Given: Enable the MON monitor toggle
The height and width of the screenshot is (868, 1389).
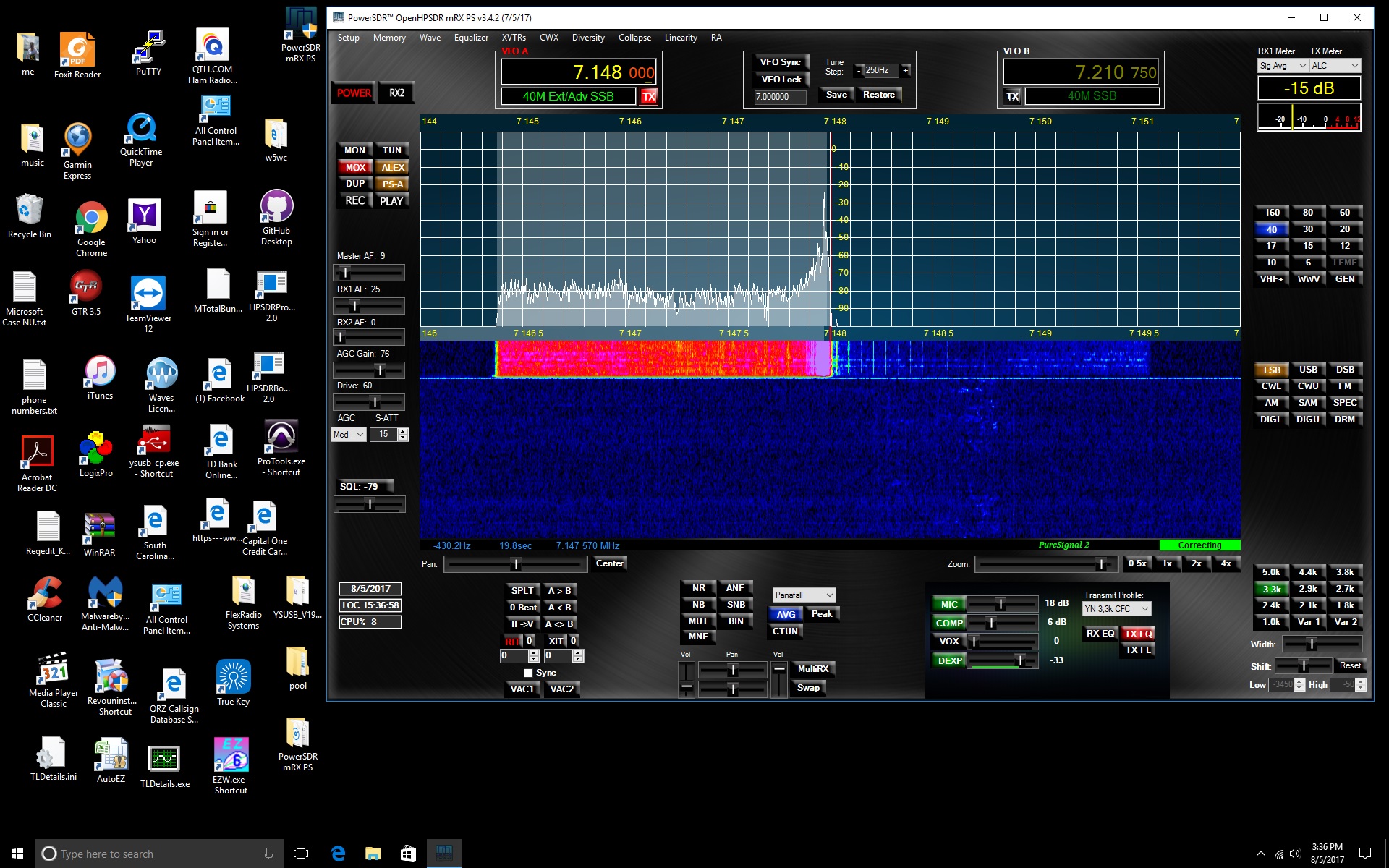Looking at the screenshot, I should tap(354, 150).
